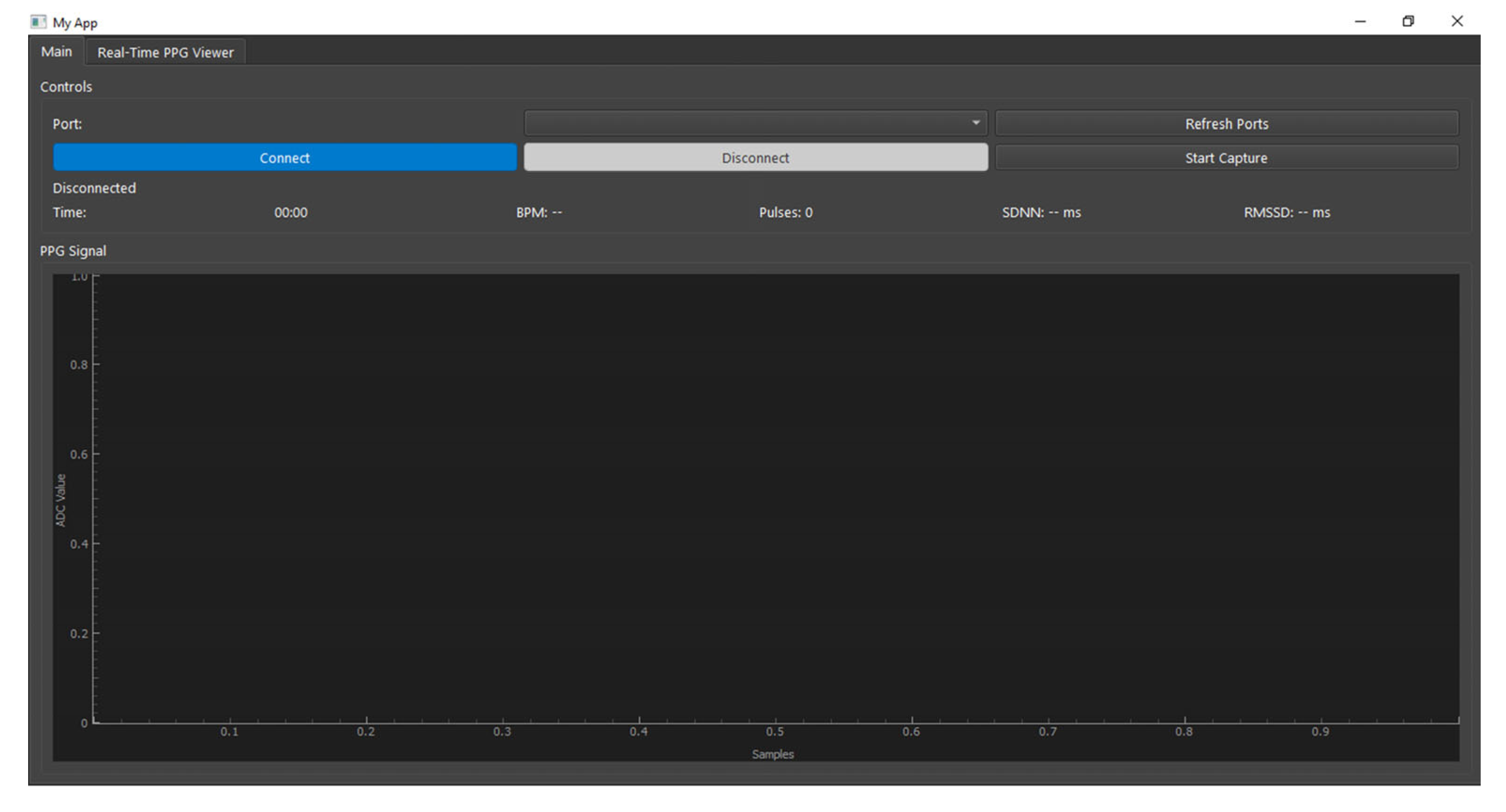
Task: Open the Port combo box
Action: 749,123
